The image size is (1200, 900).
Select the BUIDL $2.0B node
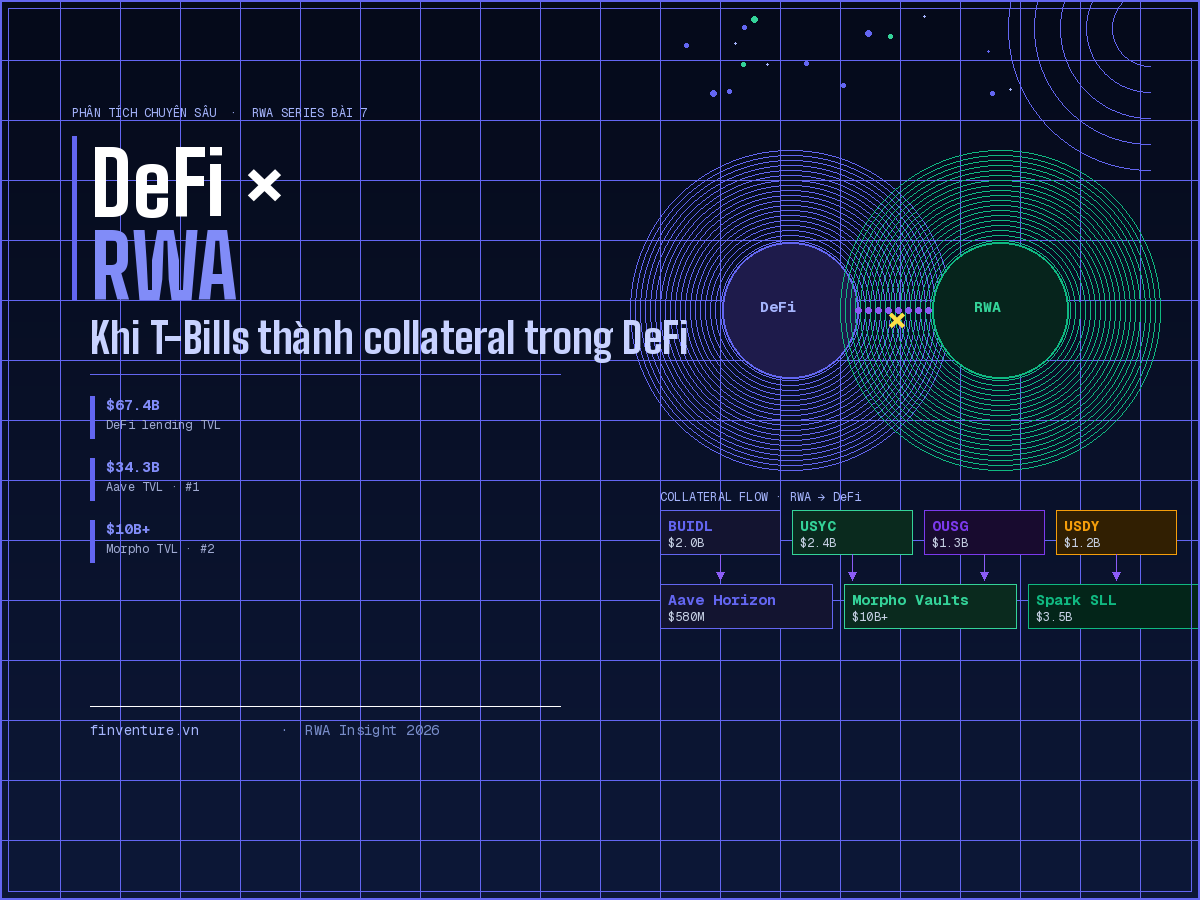click(720, 532)
